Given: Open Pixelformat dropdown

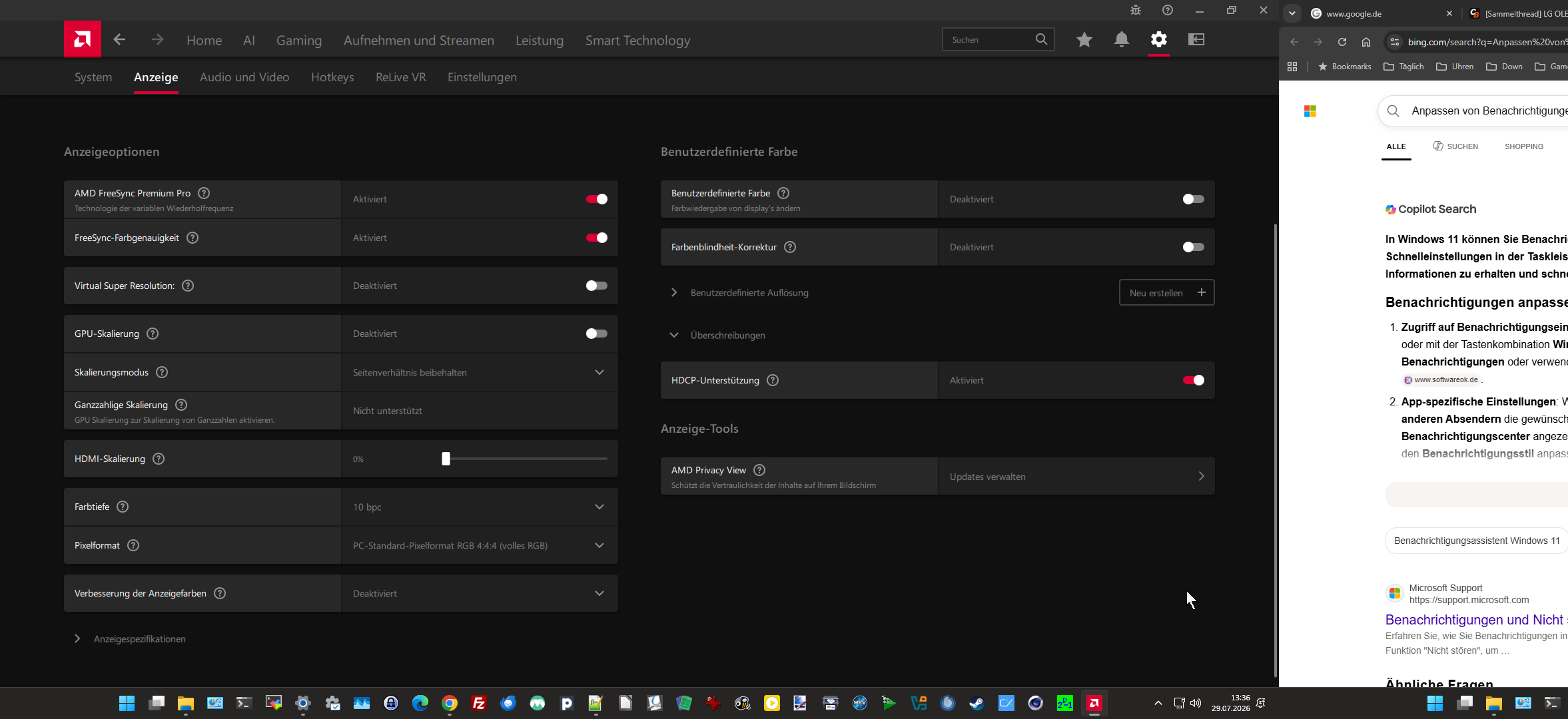Looking at the screenshot, I should (480, 545).
